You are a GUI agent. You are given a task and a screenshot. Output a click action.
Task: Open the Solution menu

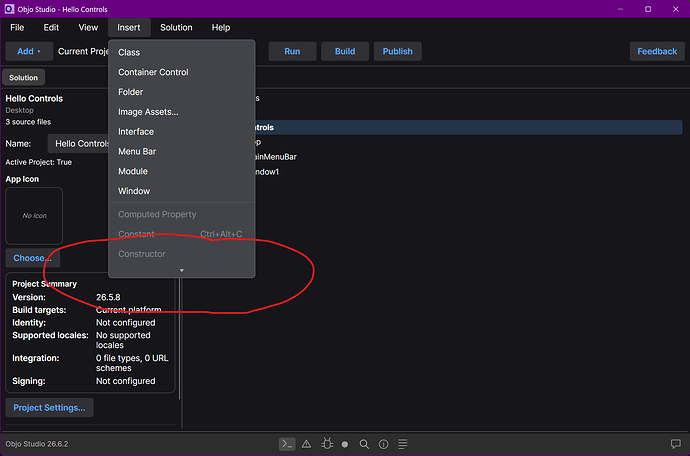click(x=176, y=27)
